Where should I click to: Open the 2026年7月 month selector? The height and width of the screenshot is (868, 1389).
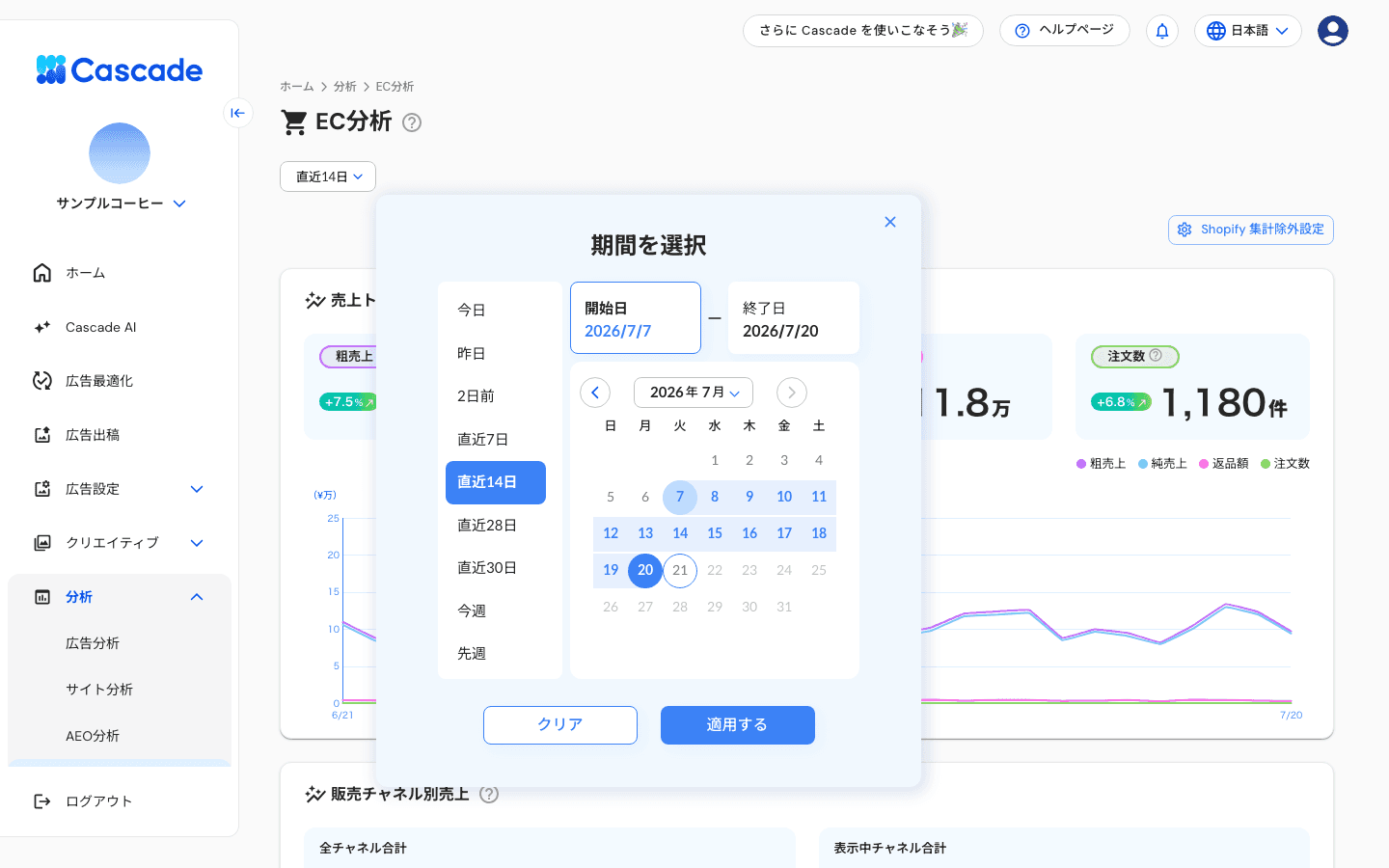pos(694,393)
